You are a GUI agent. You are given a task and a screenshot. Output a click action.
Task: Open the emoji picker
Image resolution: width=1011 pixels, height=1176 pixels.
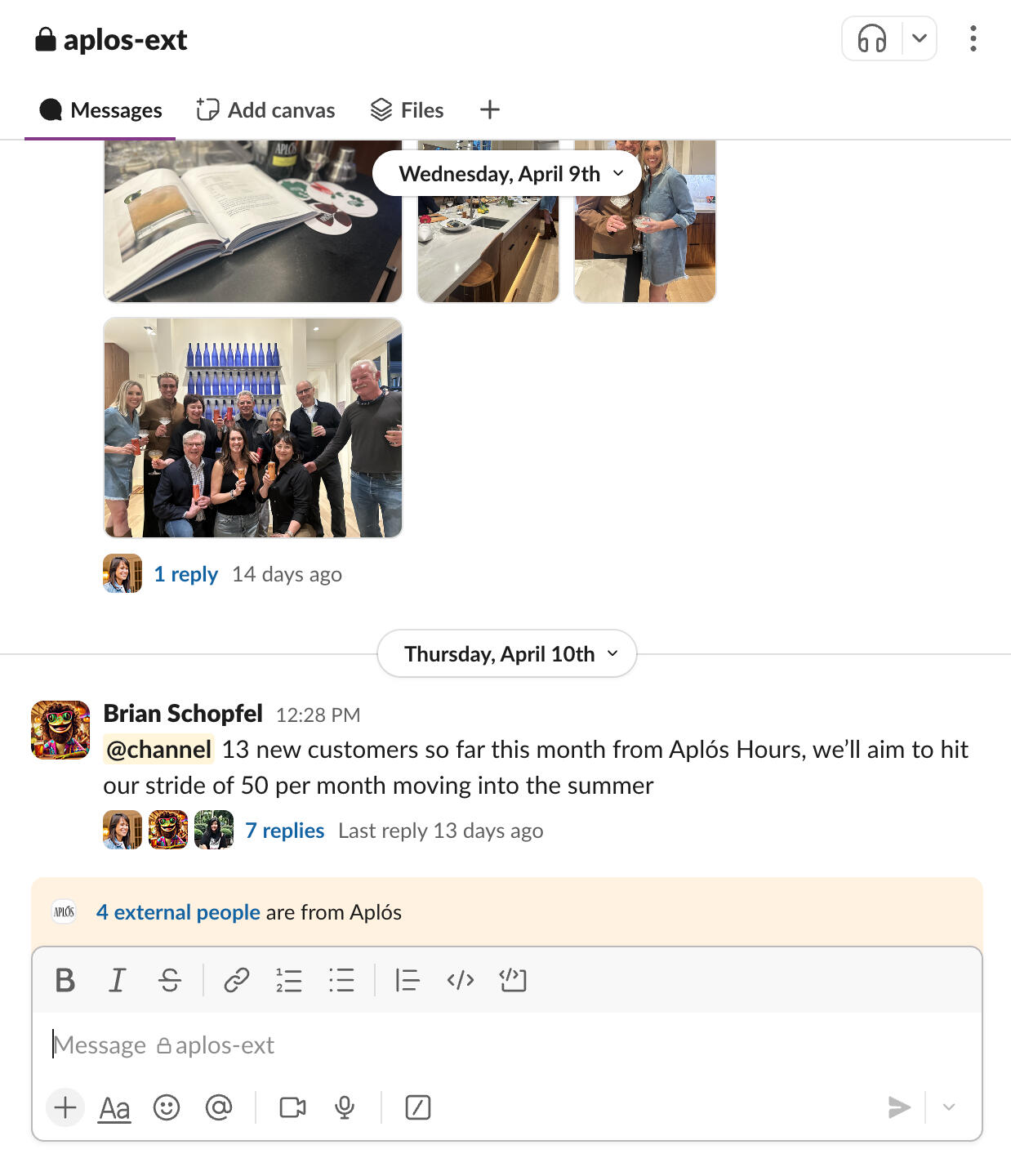167,1107
